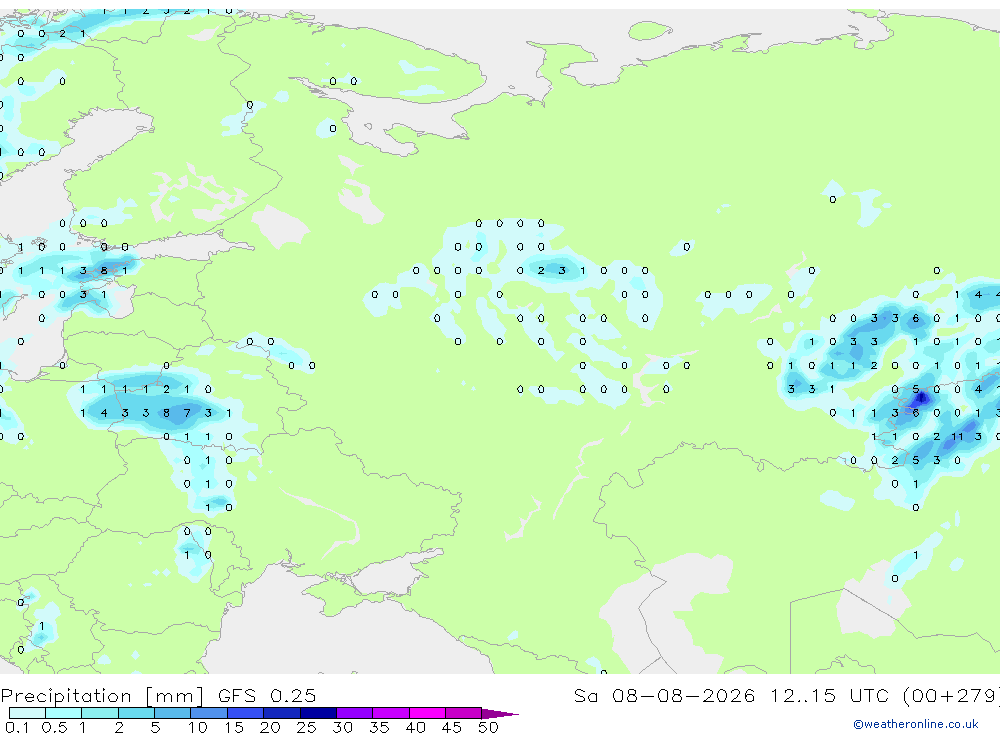Choose the 2–5 mm legend swatch

pyautogui.click(x=136, y=713)
